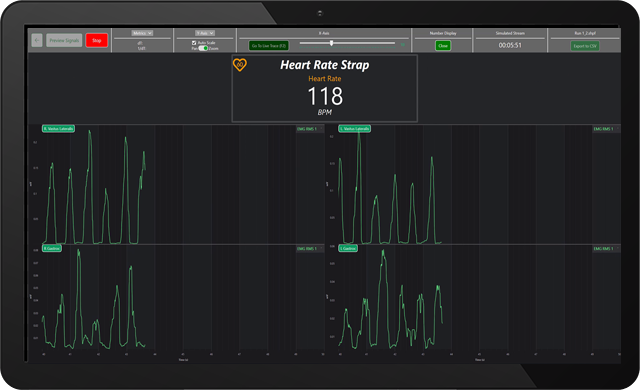Click the 118 BPM heart rate value

(x=325, y=96)
